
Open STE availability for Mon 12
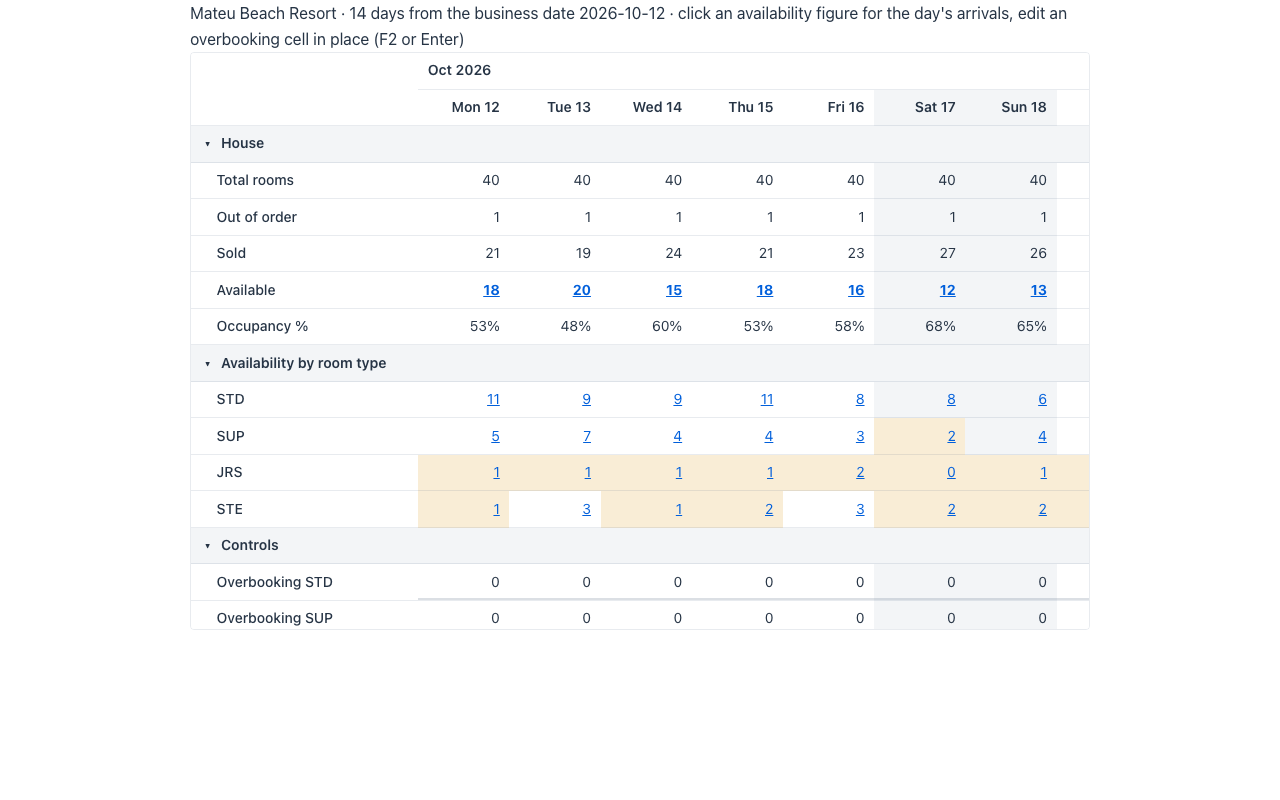(x=496, y=509)
